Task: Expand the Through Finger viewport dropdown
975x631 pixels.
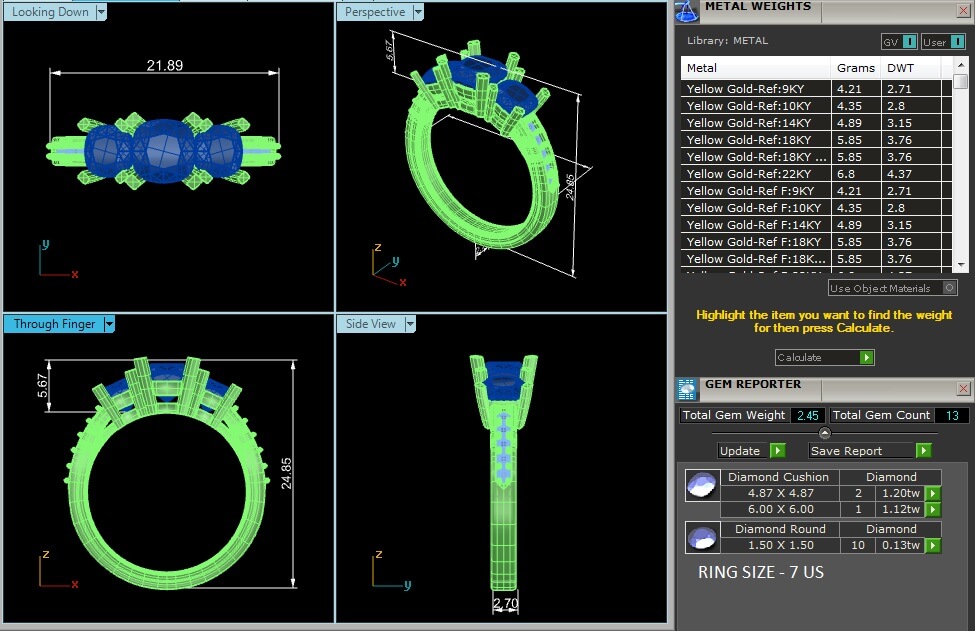Action: 109,324
